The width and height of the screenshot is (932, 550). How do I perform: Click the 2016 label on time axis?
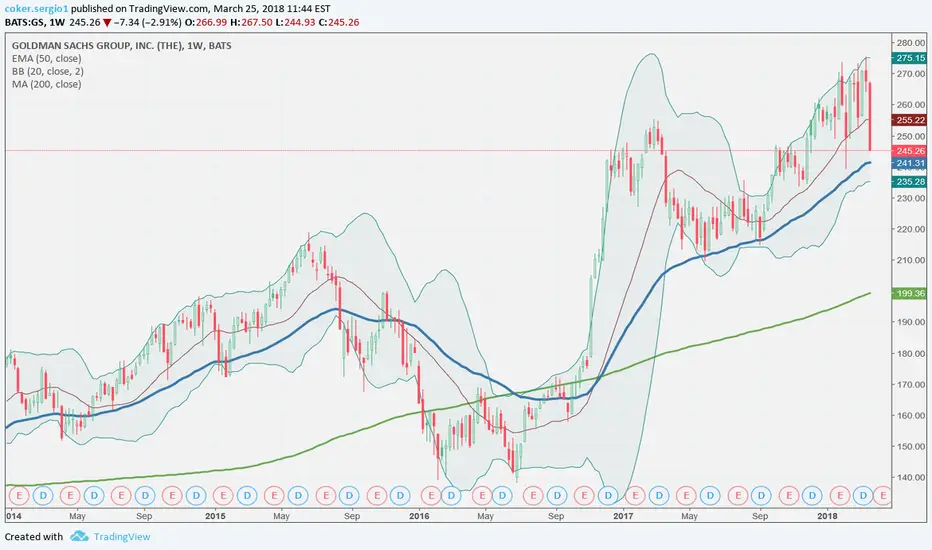420,516
